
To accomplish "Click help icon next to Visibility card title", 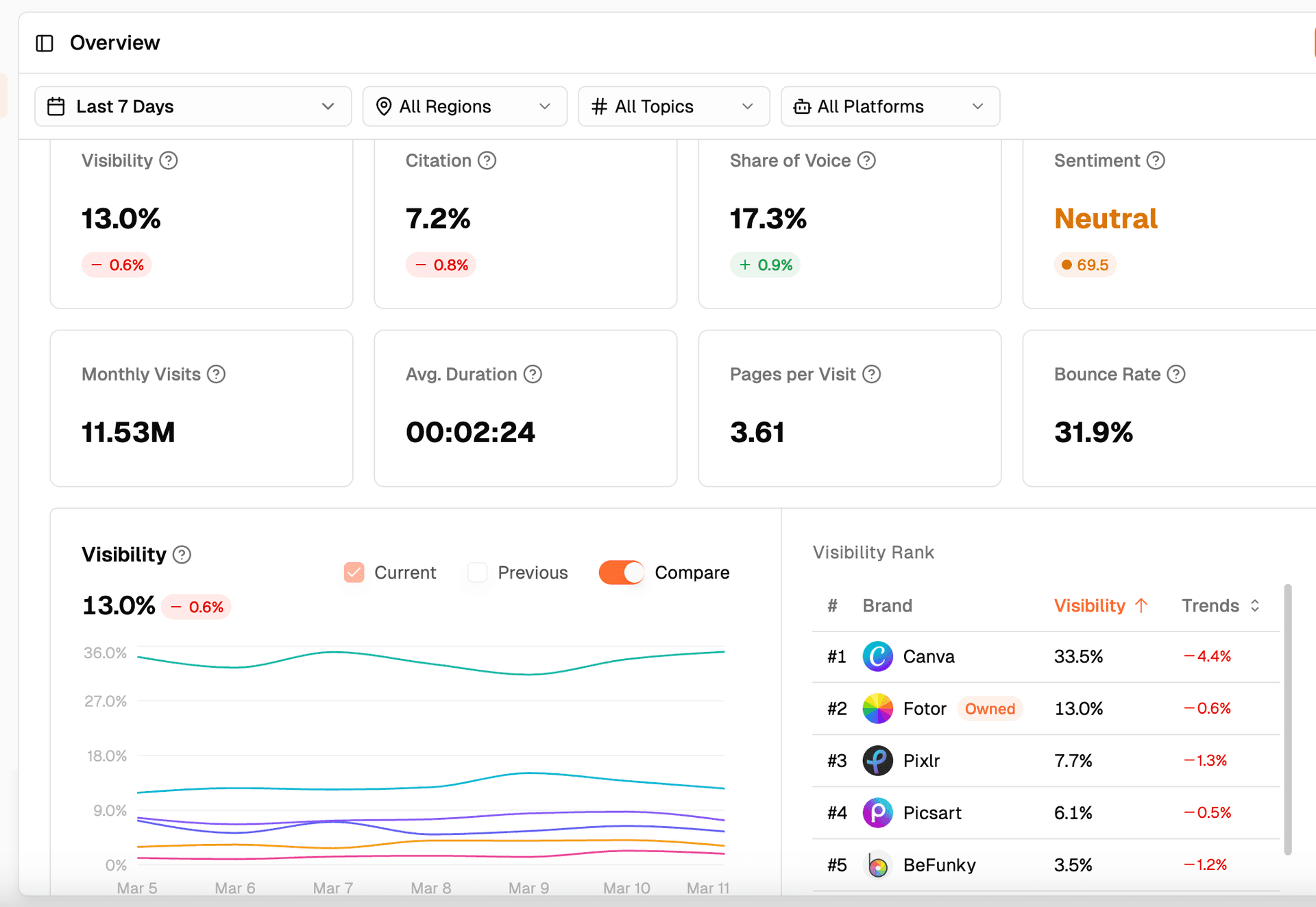I will click(169, 160).
